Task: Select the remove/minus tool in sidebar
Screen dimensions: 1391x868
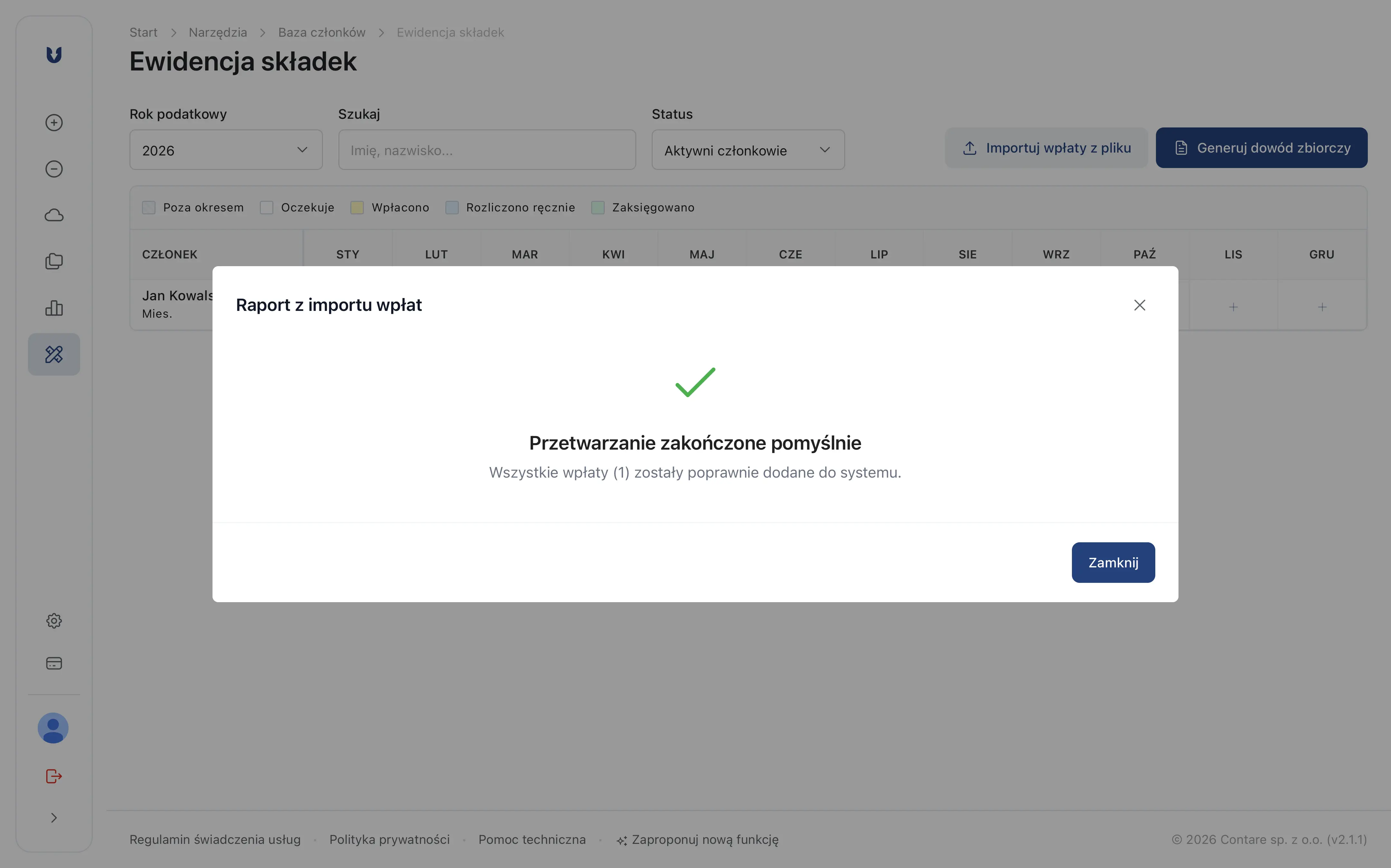Action: [53, 168]
